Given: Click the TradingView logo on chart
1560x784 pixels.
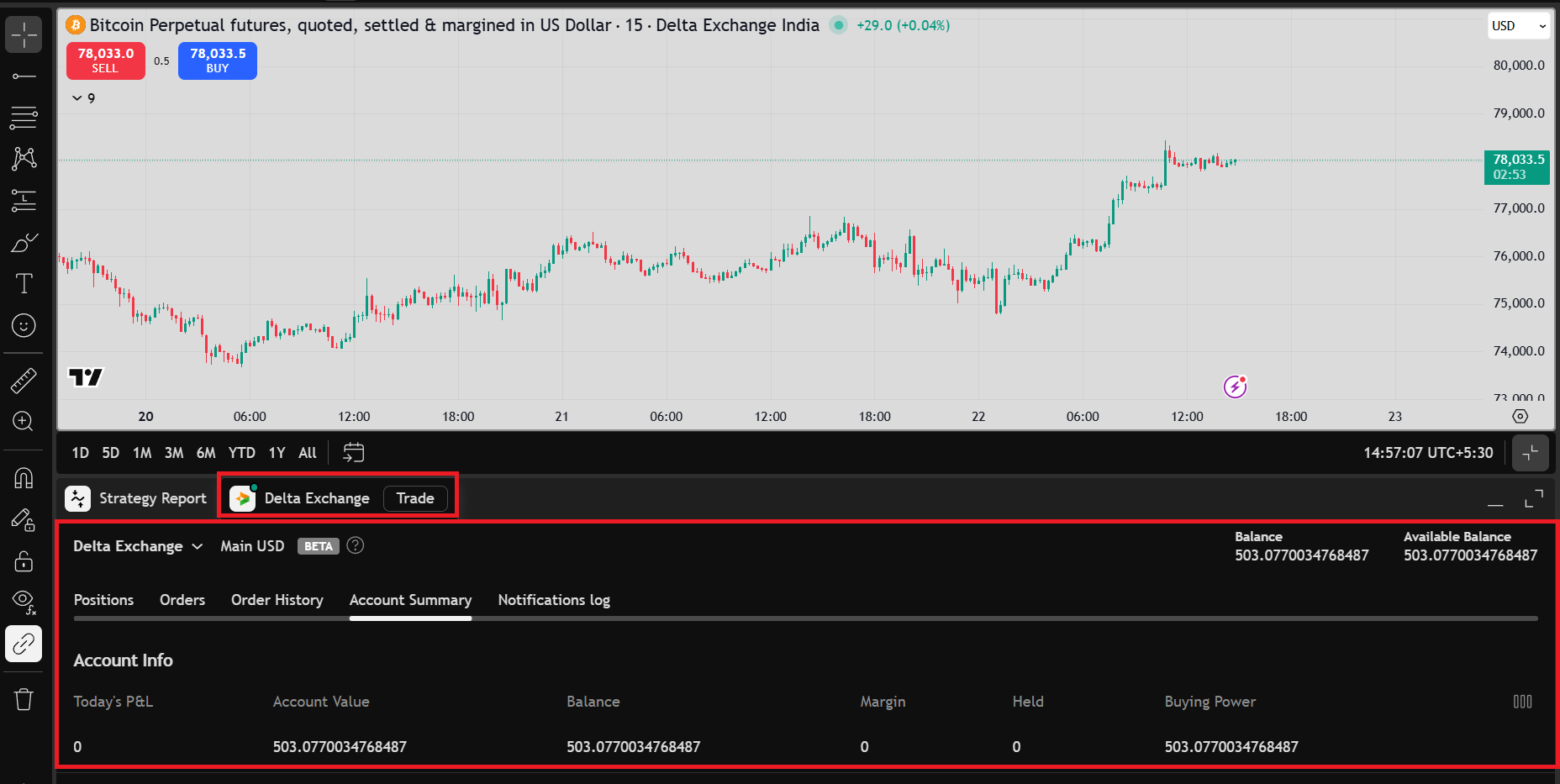Looking at the screenshot, I should (86, 377).
